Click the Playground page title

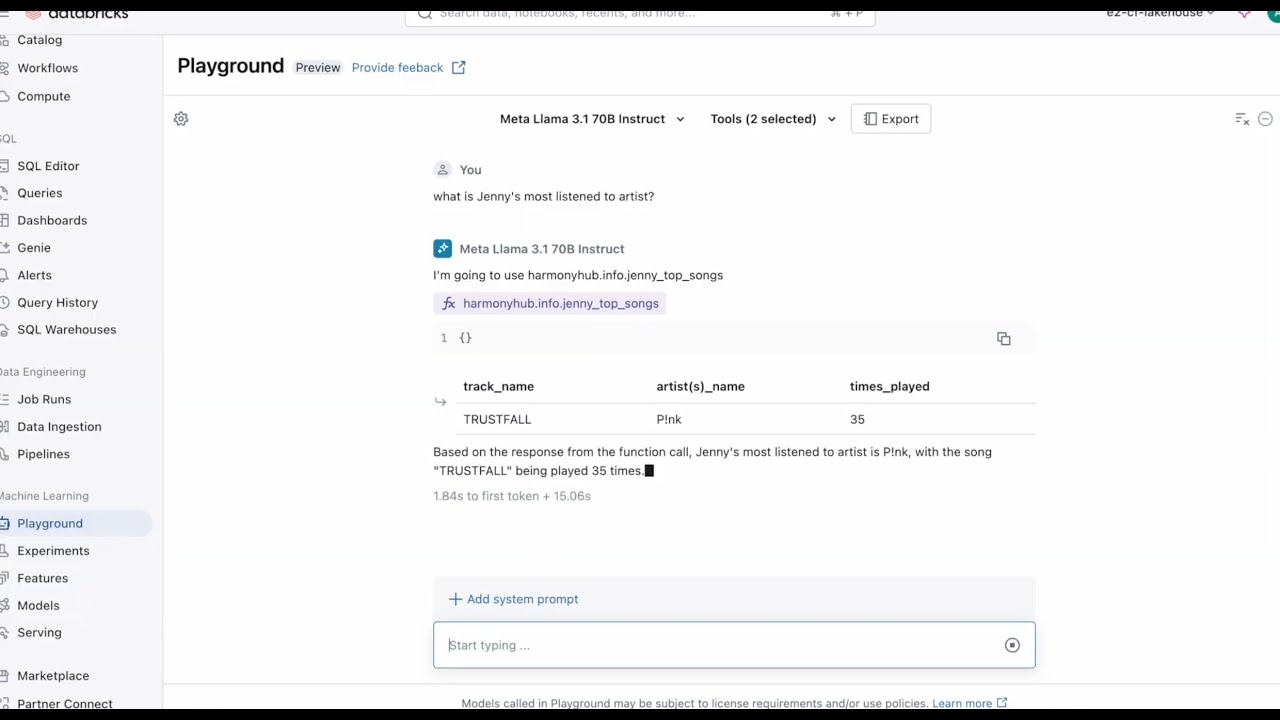(x=230, y=66)
